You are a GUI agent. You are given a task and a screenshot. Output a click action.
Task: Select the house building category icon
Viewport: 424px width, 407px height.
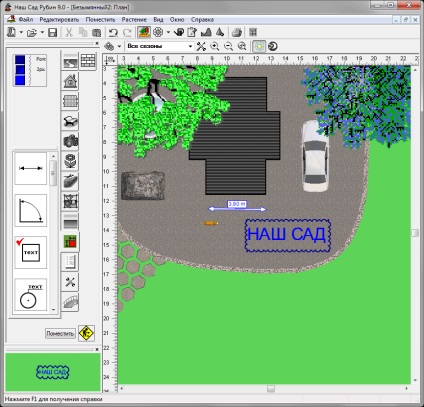70,81
